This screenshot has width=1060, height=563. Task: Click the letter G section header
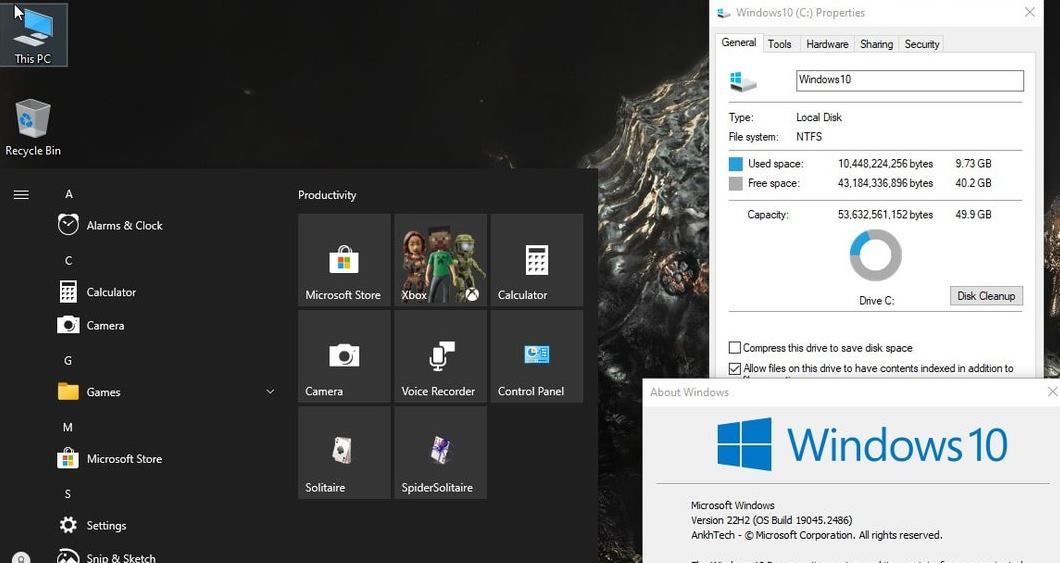click(68, 360)
